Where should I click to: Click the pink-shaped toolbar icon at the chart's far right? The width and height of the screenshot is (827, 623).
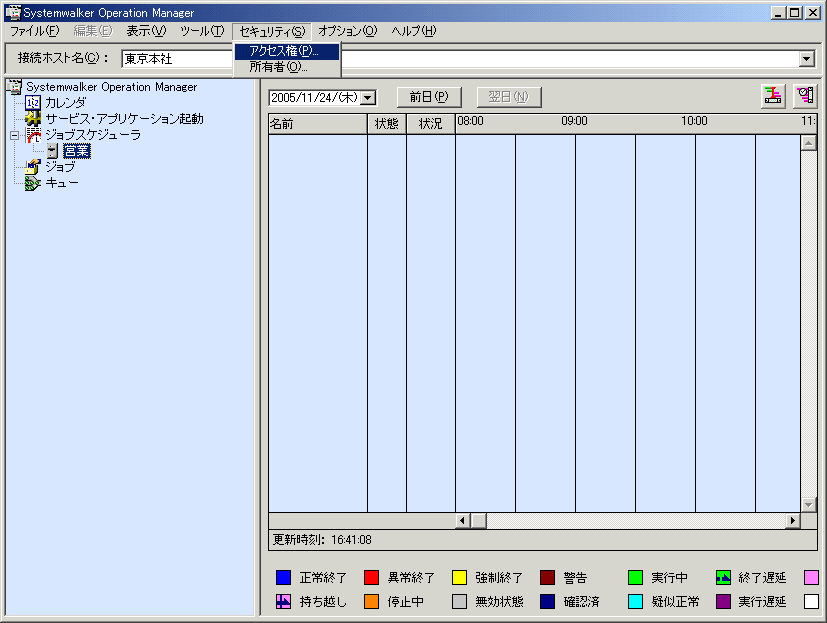tap(805, 97)
